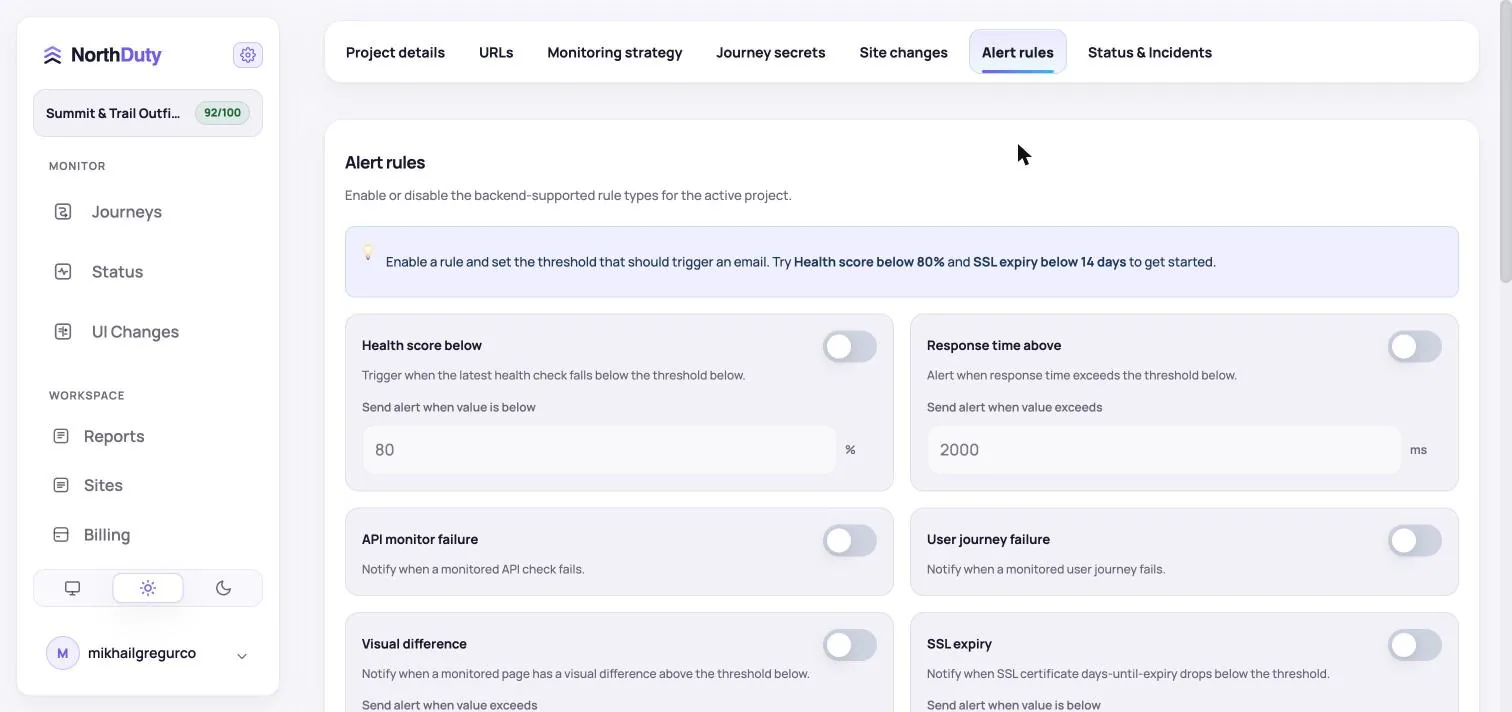The width and height of the screenshot is (1512, 712).
Task: Click the Reports icon
Action: click(61, 436)
